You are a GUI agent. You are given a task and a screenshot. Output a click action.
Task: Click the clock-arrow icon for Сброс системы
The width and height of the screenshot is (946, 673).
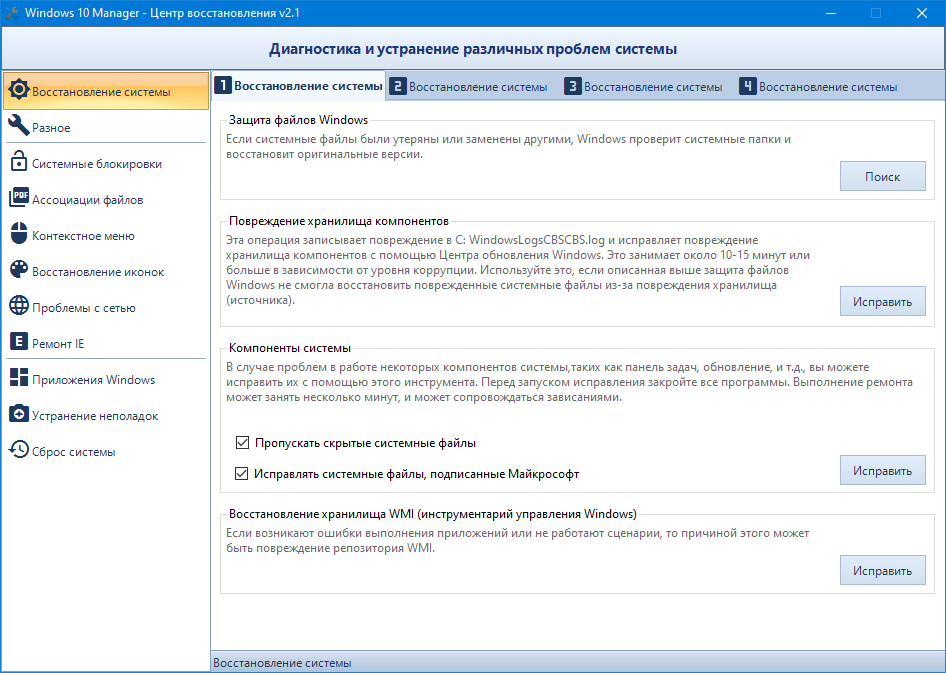(x=19, y=449)
